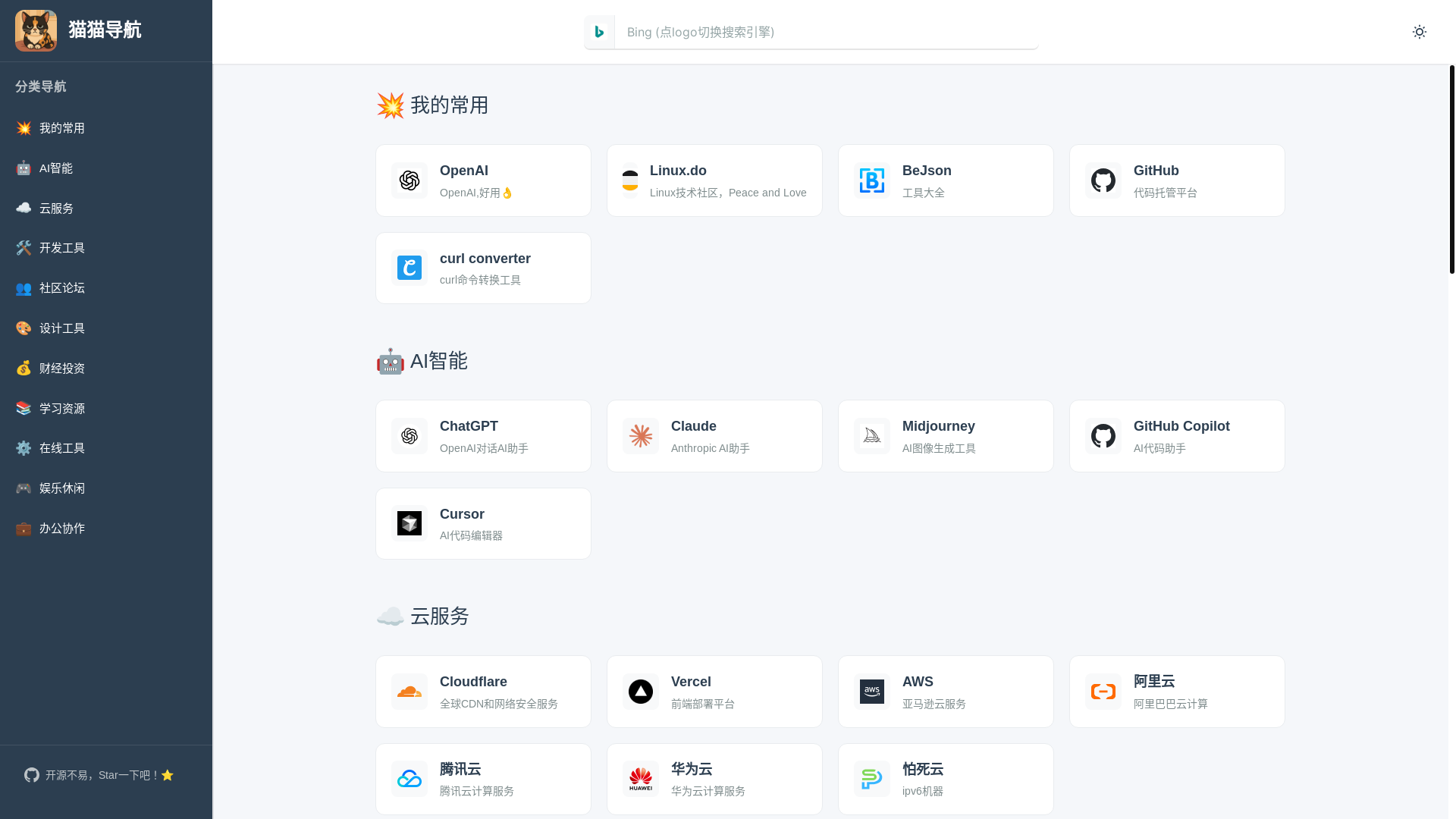Open the Vercel triangle icon
Viewport: 1456px width, 819px height.
pos(641,692)
